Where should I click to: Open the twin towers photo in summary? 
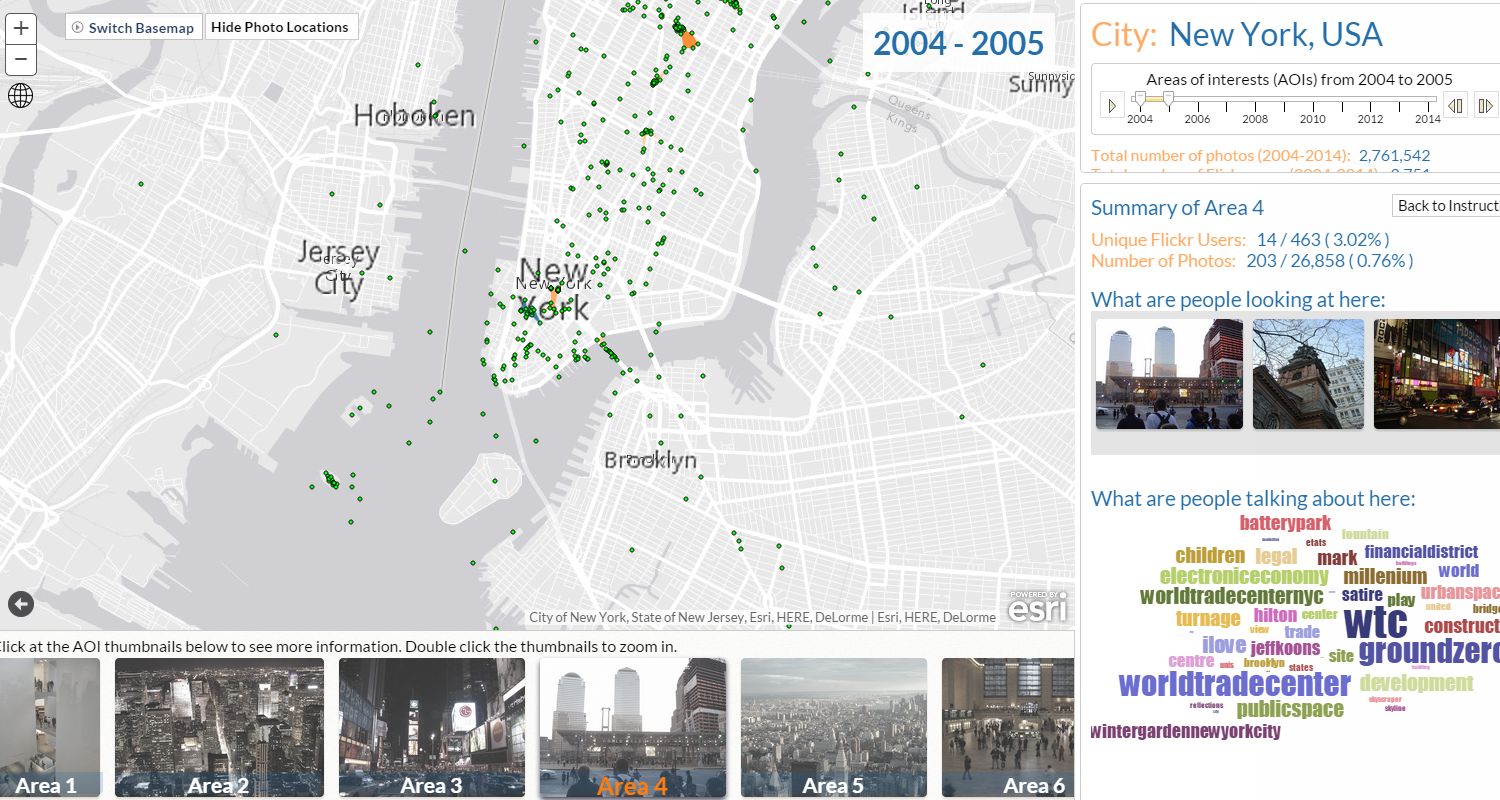pyautogui.click(x=1169, y=374)
